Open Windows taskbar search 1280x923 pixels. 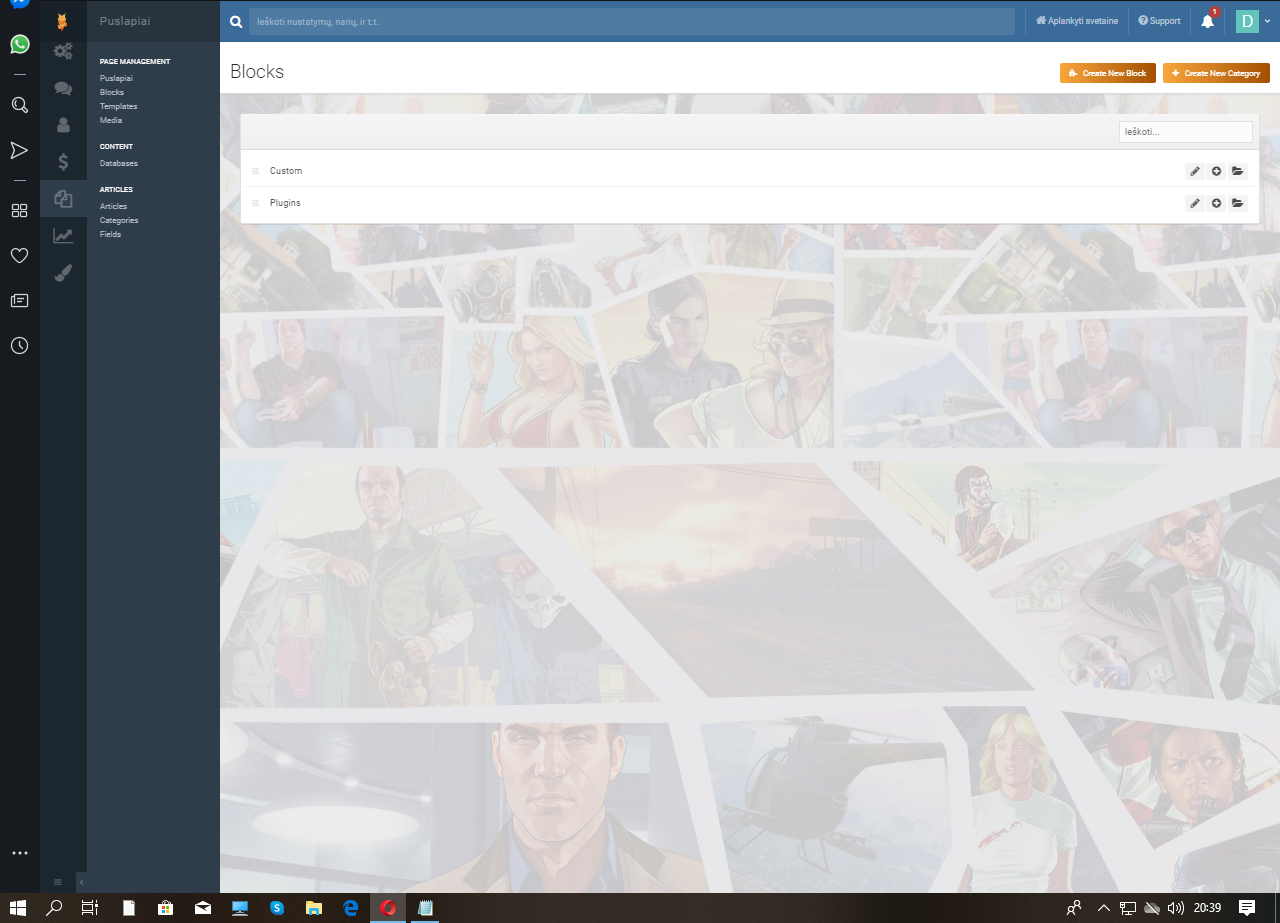pos(55,908)
